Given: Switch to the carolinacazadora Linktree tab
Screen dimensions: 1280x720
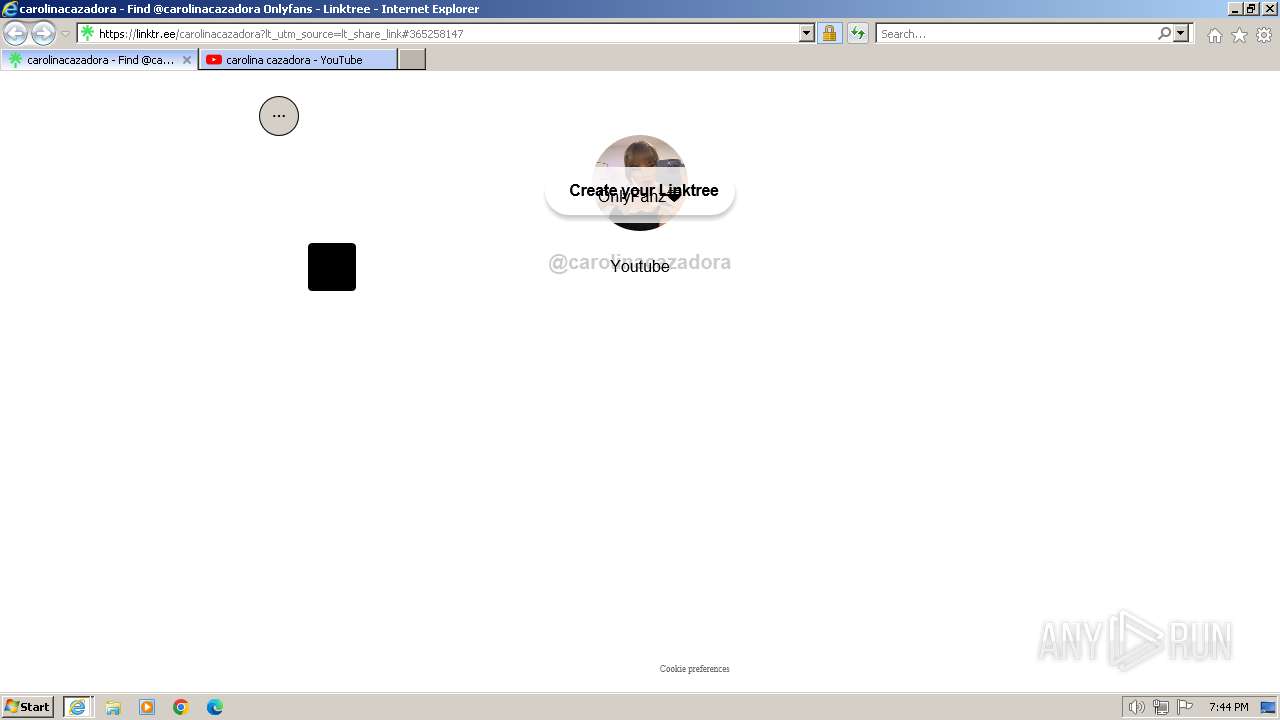Looking at the screenshot, I should pos(99,60).
